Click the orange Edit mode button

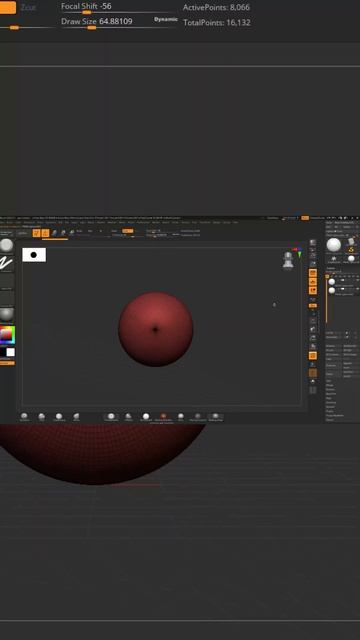pyautogui.click(x=36, y=233)
